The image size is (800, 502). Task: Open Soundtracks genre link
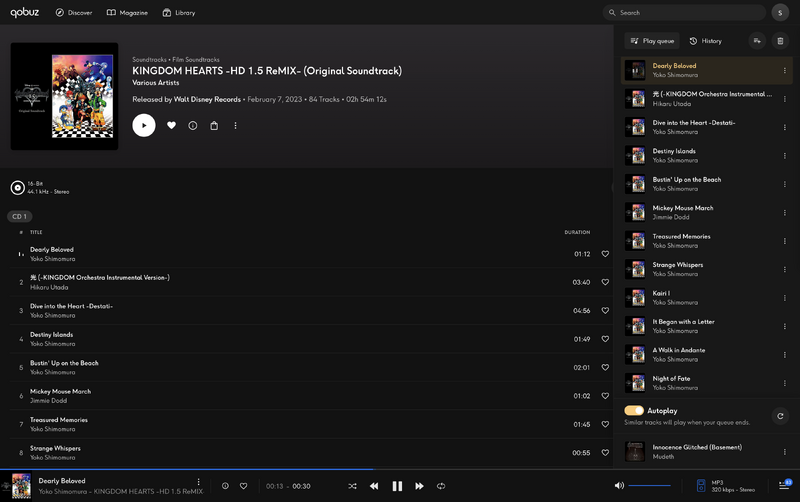click(149, 60)
